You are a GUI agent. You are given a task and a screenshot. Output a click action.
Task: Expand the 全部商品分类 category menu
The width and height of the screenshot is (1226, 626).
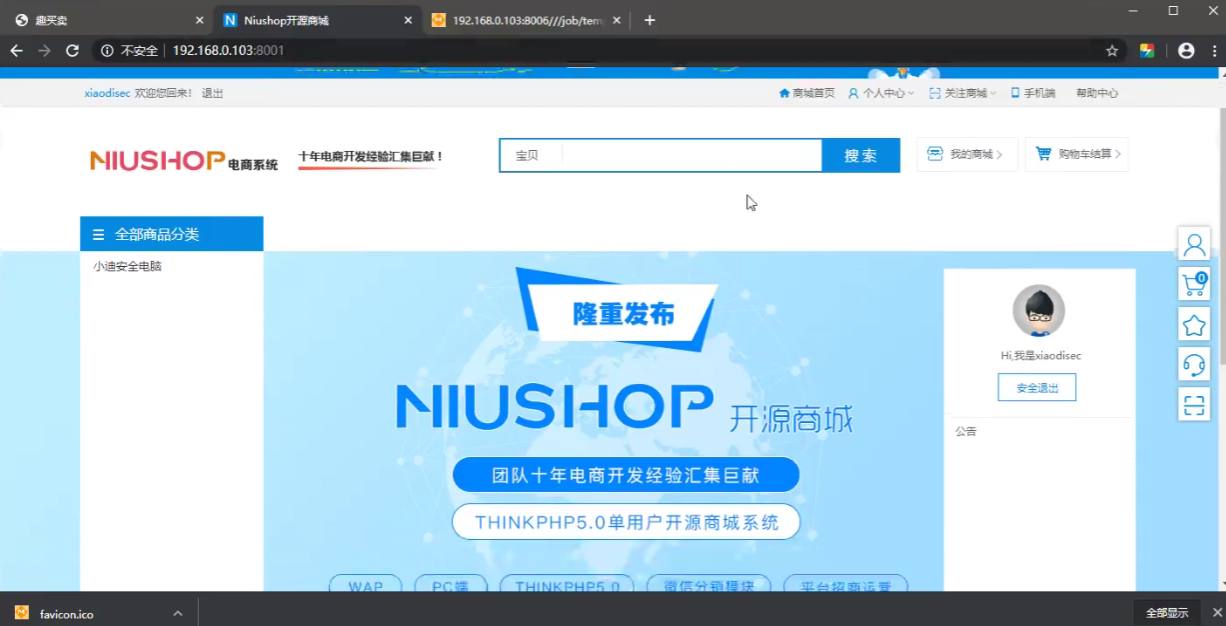click(172, 234)
